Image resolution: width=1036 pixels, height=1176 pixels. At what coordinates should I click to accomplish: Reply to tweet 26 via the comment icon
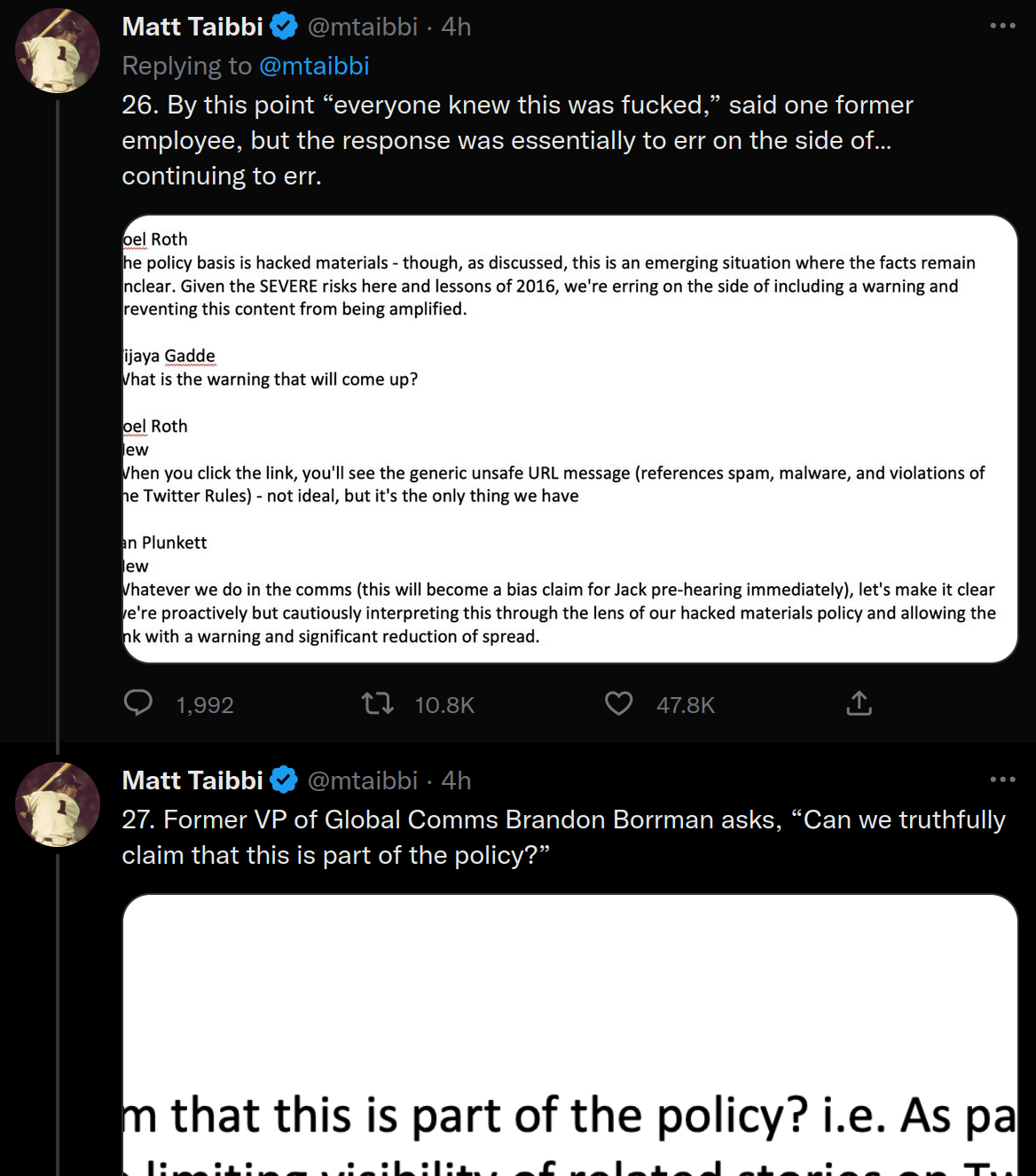coord(138,703)
